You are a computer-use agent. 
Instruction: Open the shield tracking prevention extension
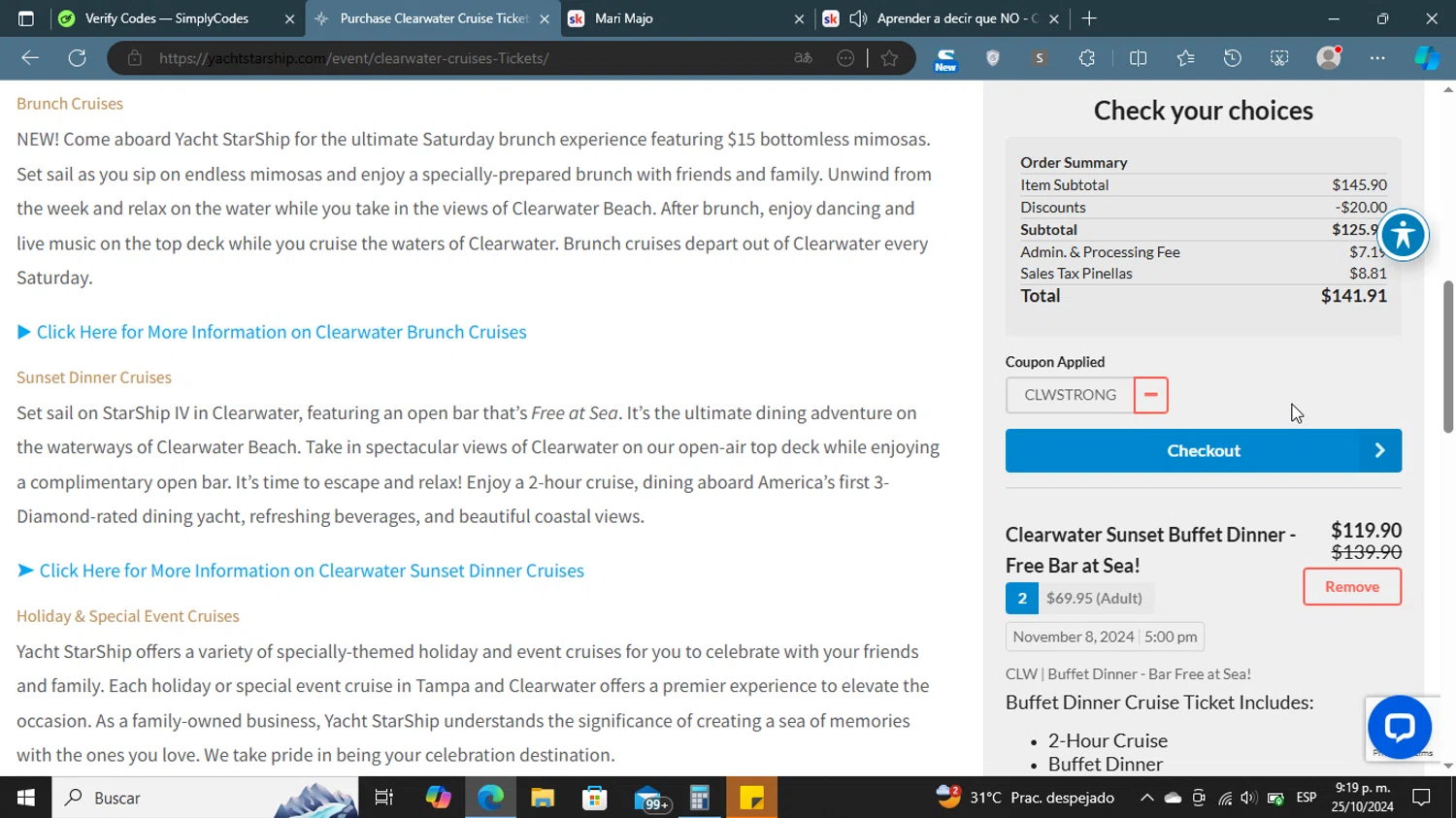pyautogui.click(x=992, y=58)
